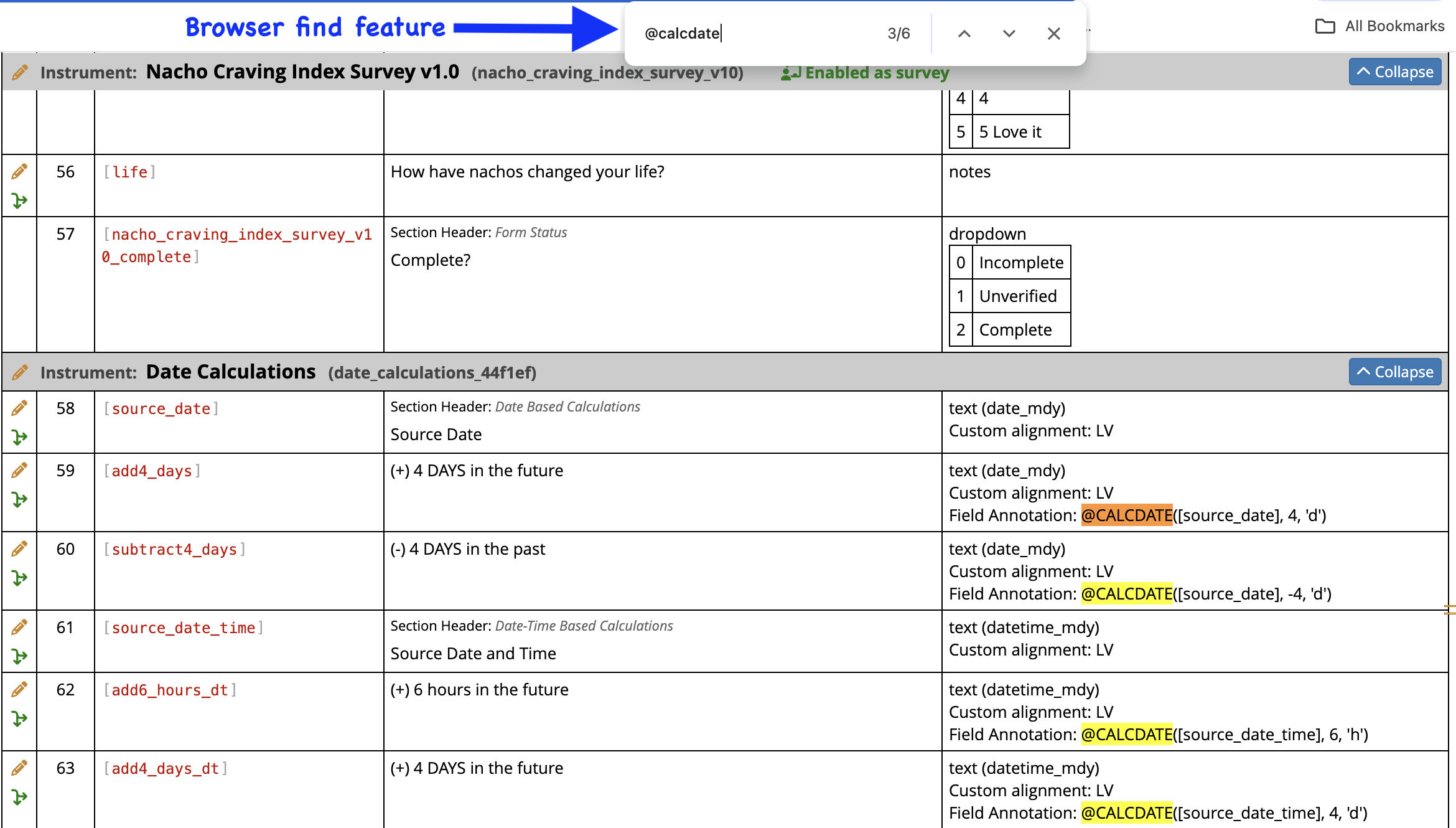Edit field add4_days_dt with pencil icon
The height and width of the screenshot is (828, 1456).
click(x=19, y=768)
